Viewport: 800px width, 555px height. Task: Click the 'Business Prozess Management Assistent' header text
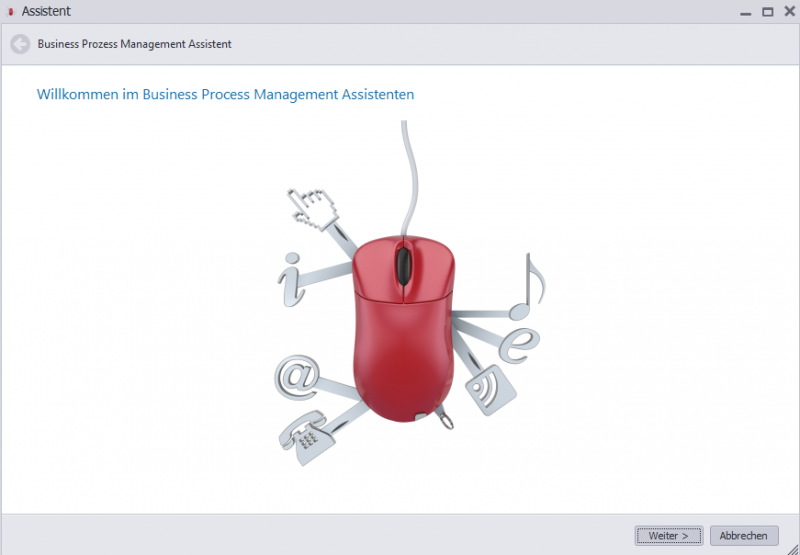click(x=135, y=44)
